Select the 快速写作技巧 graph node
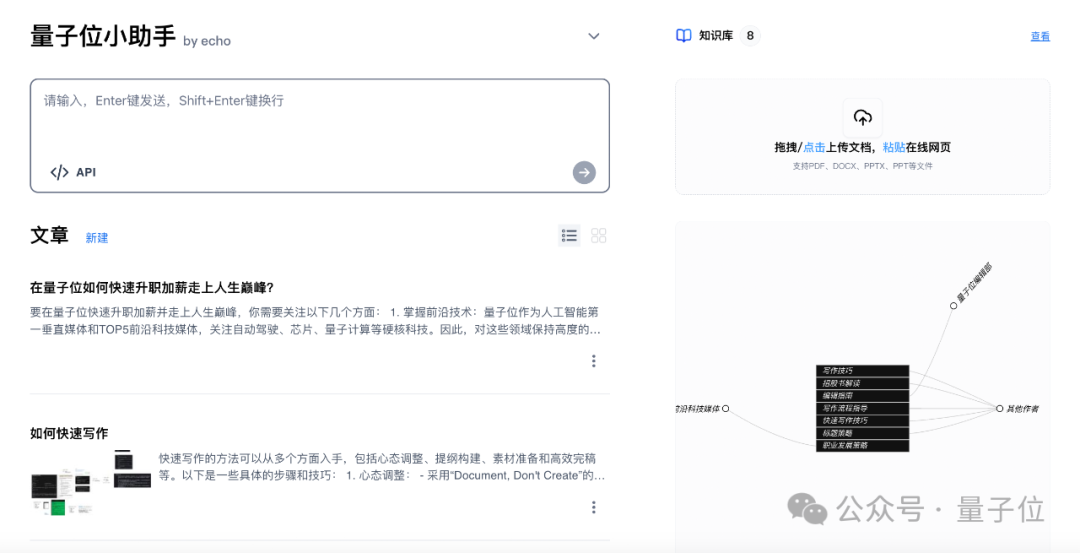 click(862, 420)
